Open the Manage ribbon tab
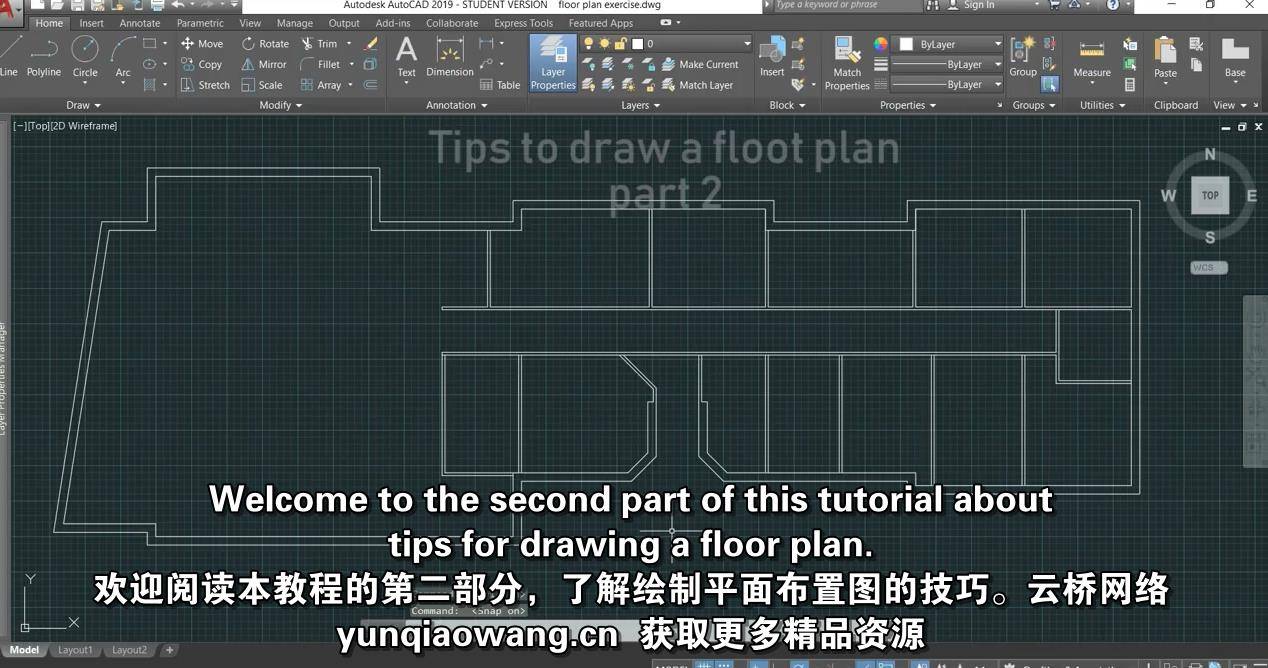1268x668 pixels. [294, 23]
